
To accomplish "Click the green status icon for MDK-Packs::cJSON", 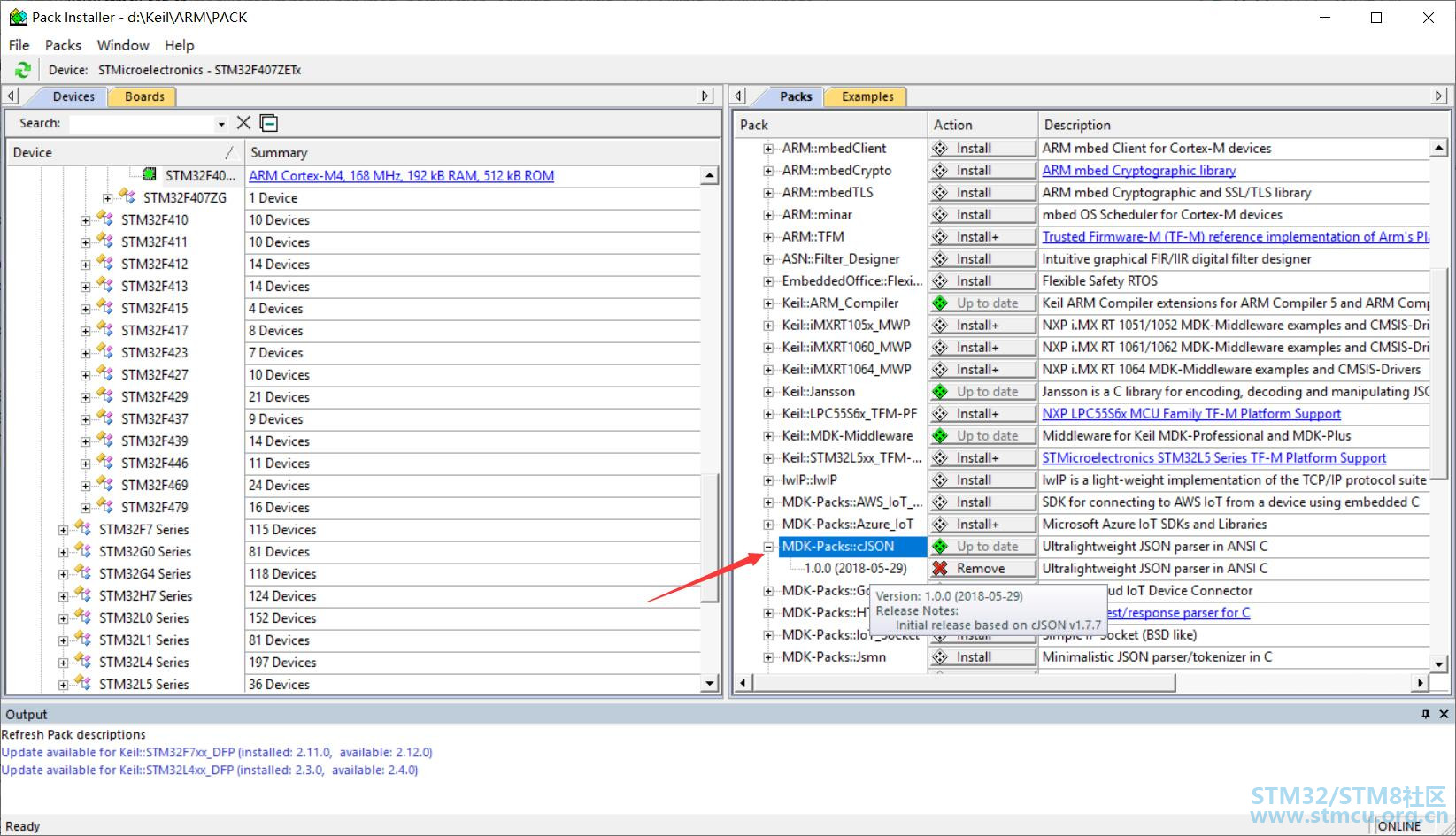I will pyautogui.click(x=940, y=546).
